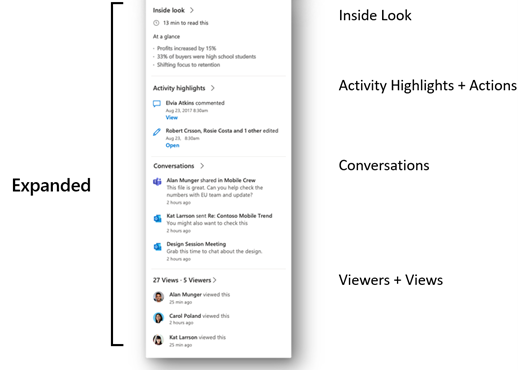The width and height of the screenshot is (520, 370).
Task: Click 'Kat Larrson viewed this' row
Action: pyautogui.click(x=189, y=340)
